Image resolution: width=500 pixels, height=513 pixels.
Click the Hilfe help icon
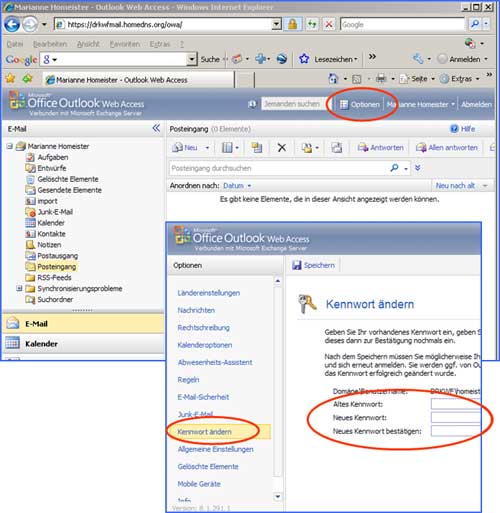coord(454,129)
